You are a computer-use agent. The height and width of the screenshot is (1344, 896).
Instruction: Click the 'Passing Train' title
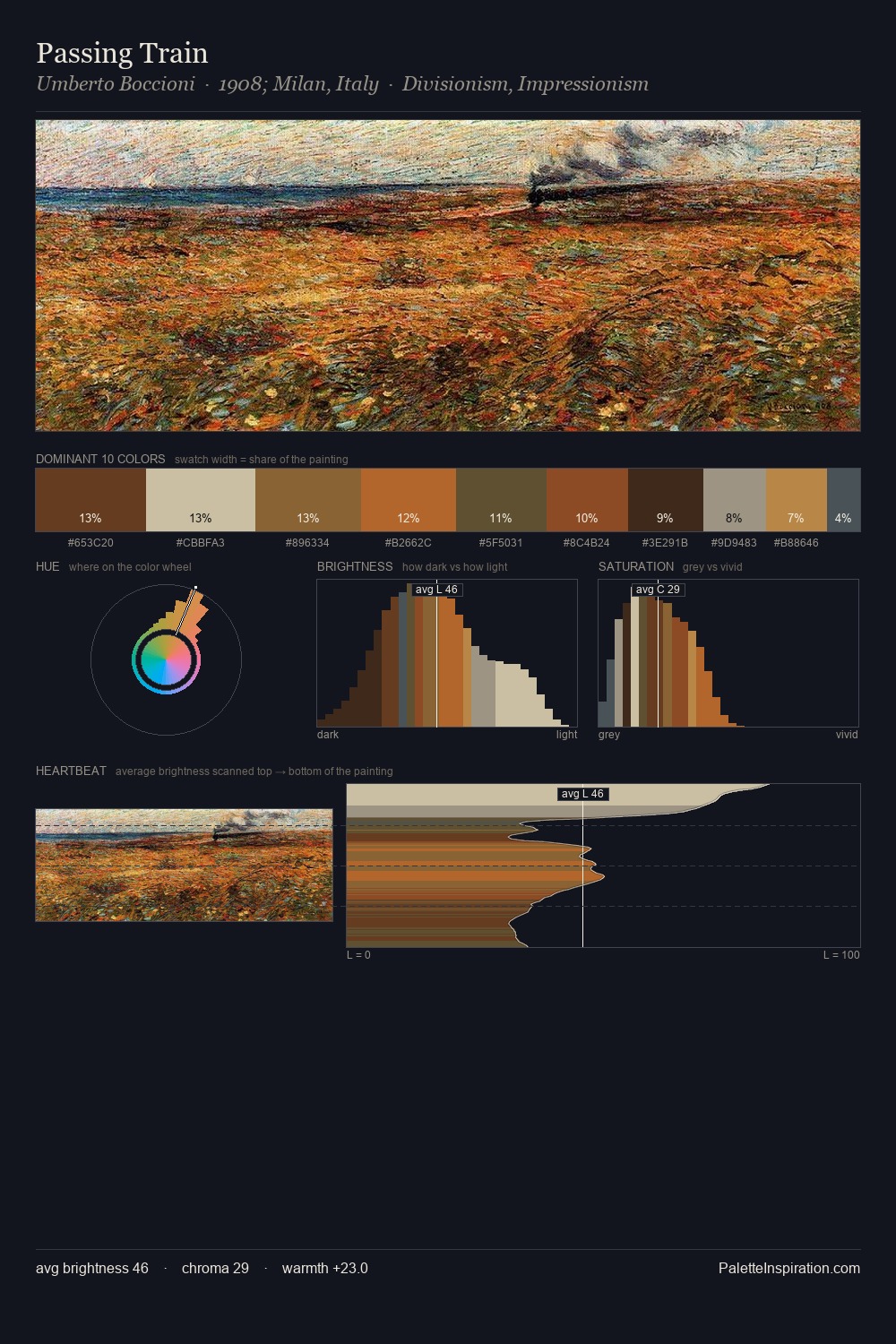pyautogui.click(x=122, y=53)
